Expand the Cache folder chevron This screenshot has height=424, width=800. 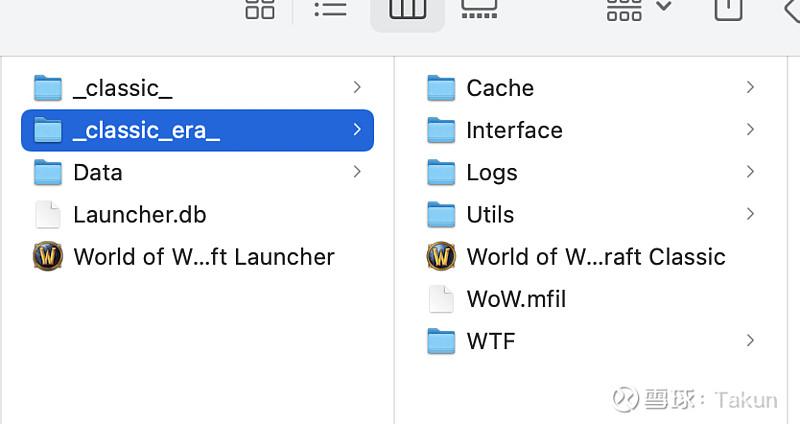pos(750,87)
